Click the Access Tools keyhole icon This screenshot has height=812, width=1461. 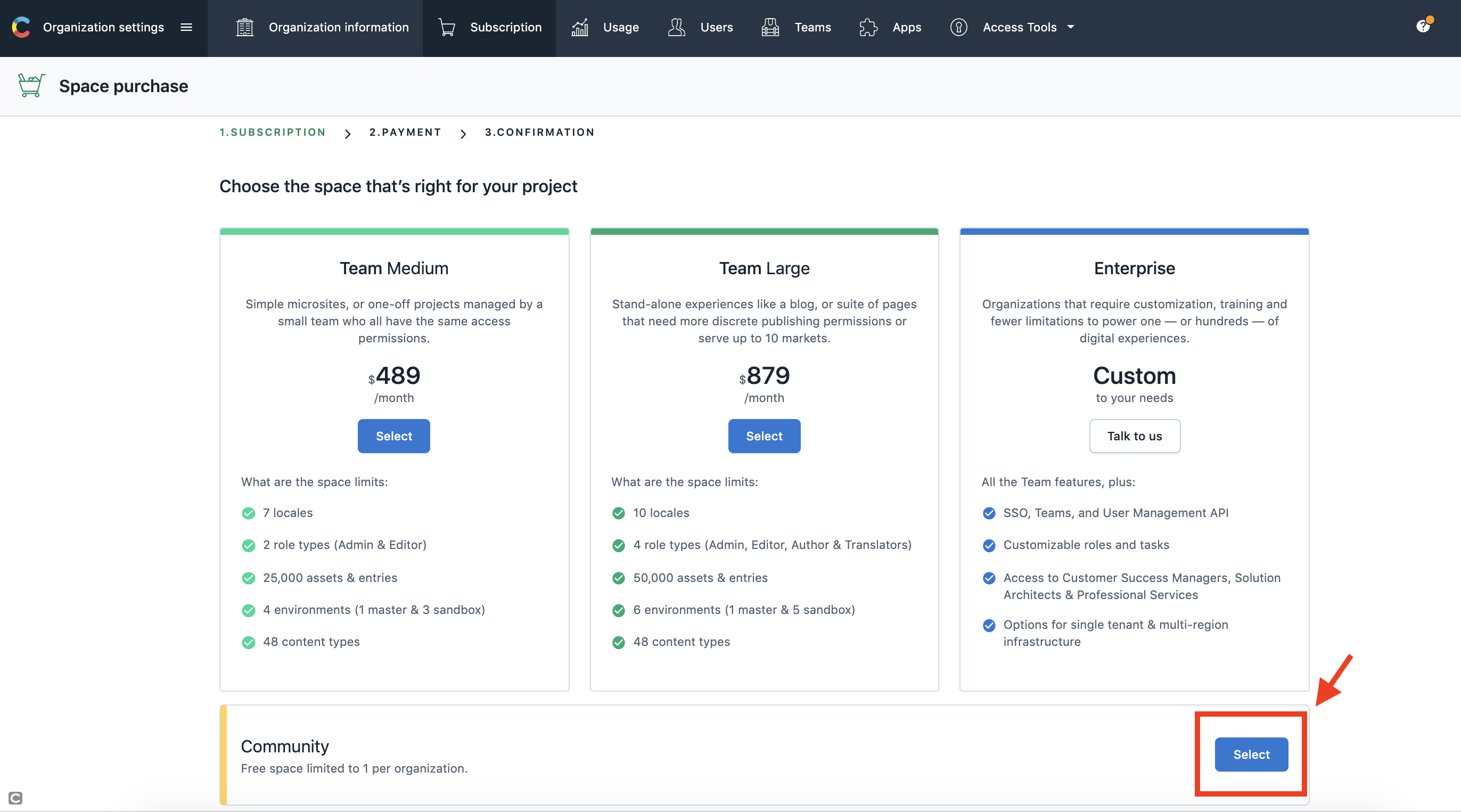[x=958, y=27]
